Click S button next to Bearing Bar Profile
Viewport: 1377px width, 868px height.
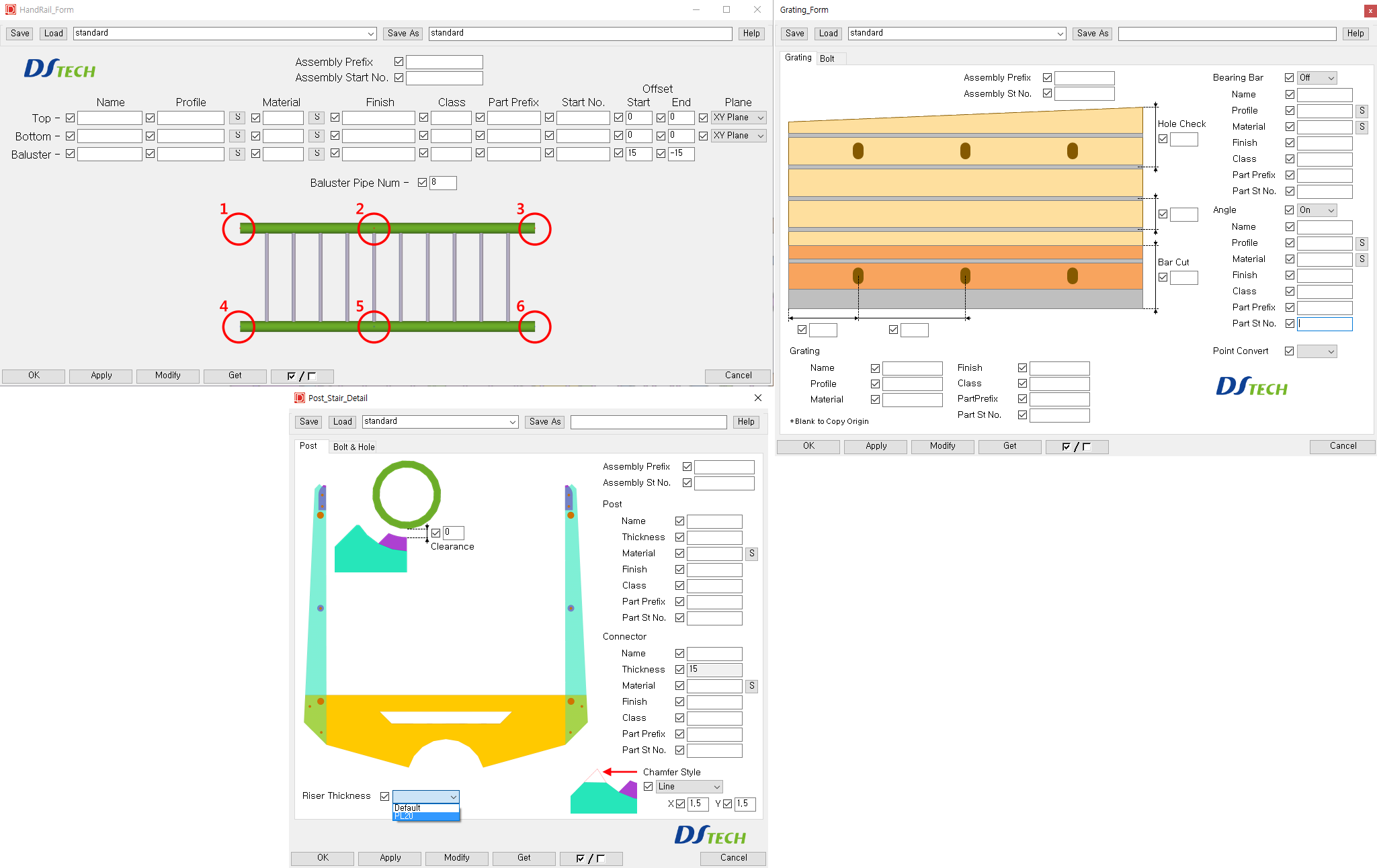pyautogui.click(x=1362, y=111)
